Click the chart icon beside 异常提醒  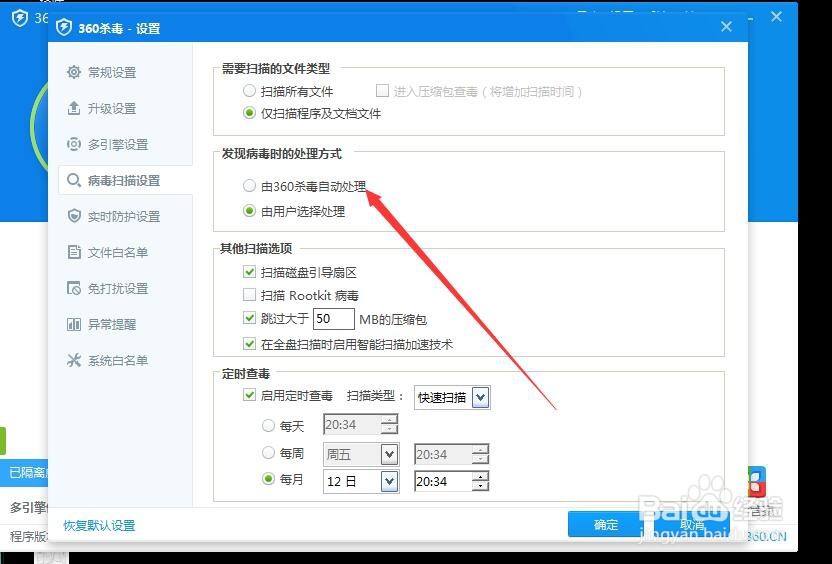pos(74,324)
